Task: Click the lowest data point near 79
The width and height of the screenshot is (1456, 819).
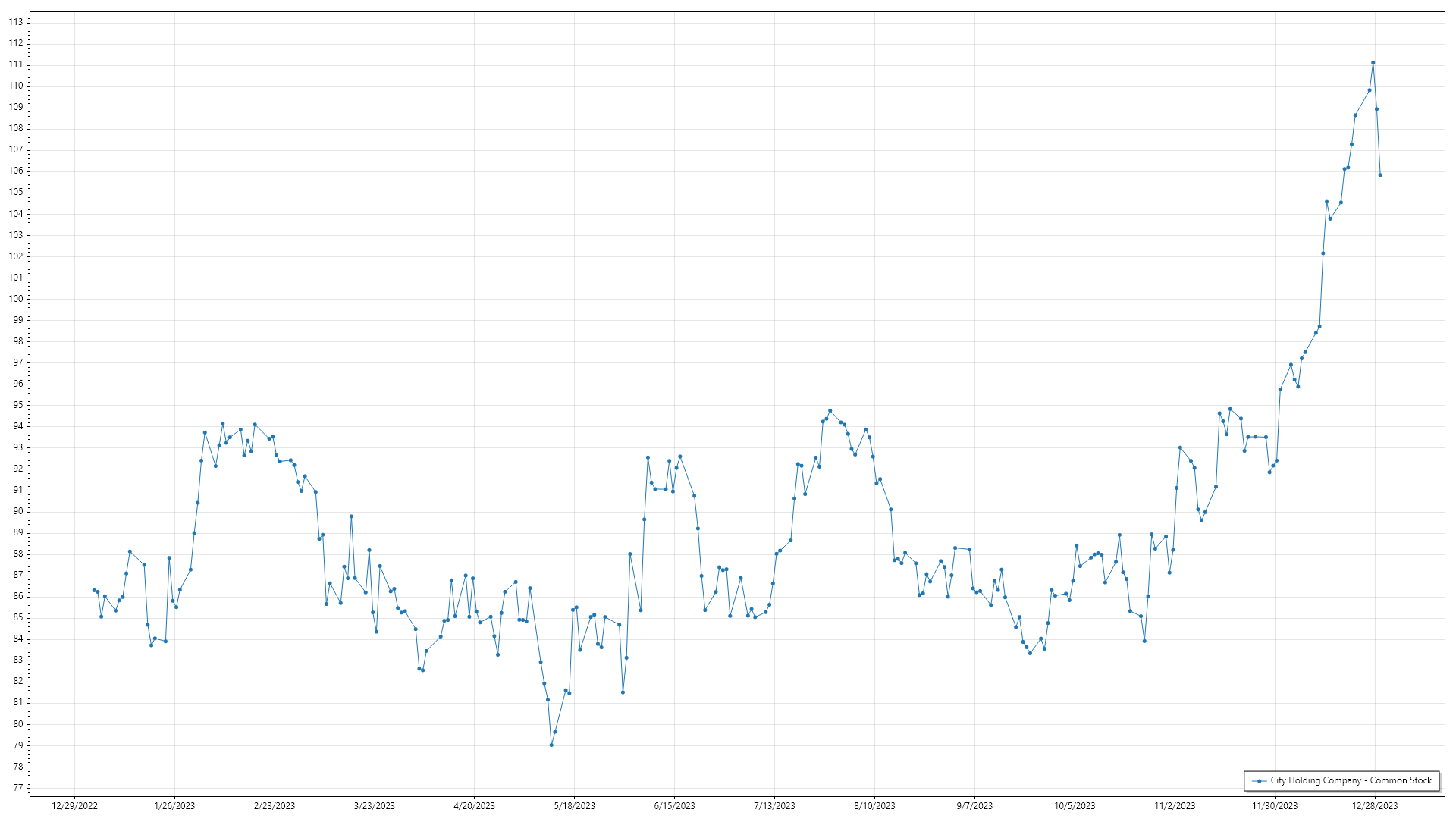Action: pos(551,745)
